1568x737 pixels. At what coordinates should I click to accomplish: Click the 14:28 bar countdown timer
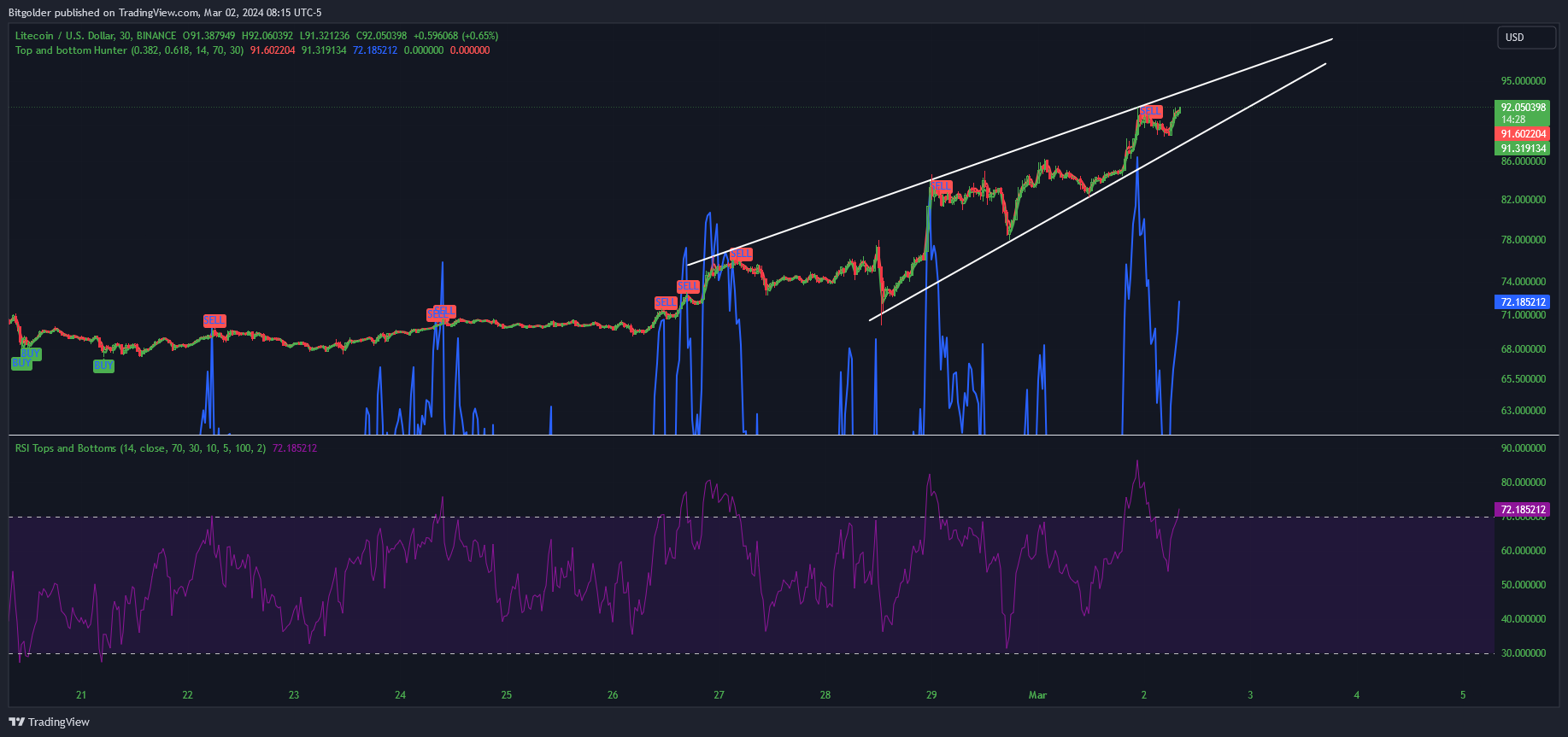[1513, 120]
